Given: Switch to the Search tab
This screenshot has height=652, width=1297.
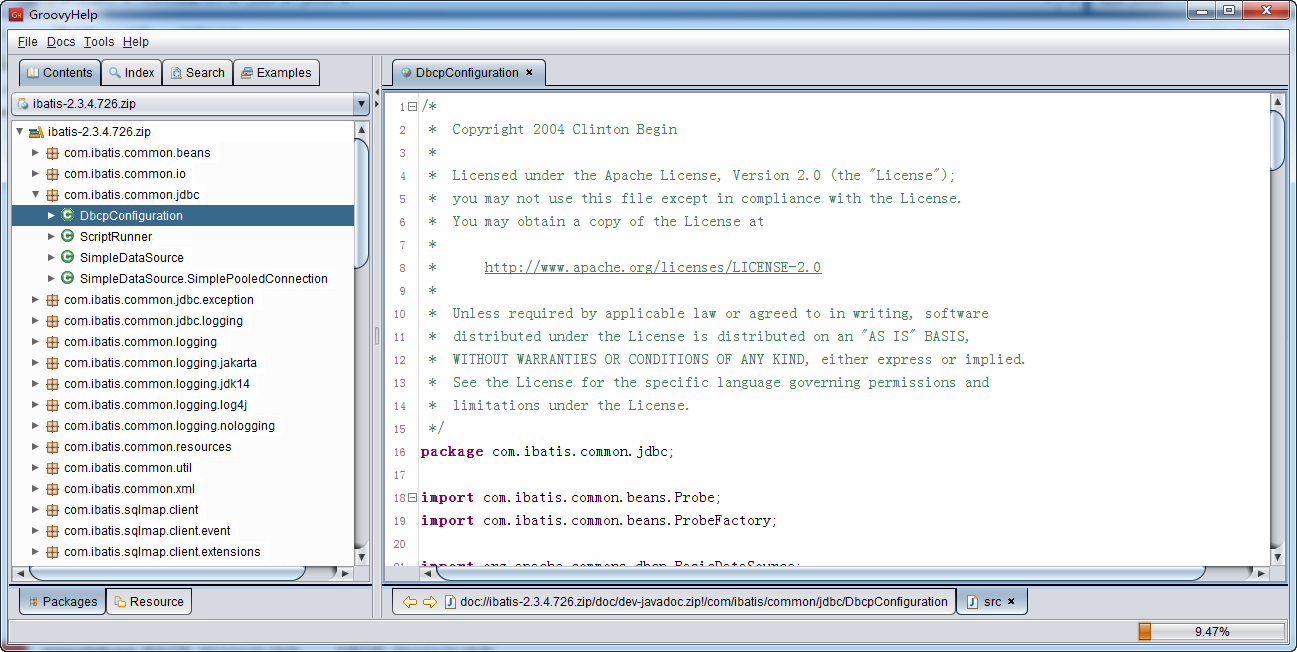Looking at the screenshot, I should [x=197, y=73].
